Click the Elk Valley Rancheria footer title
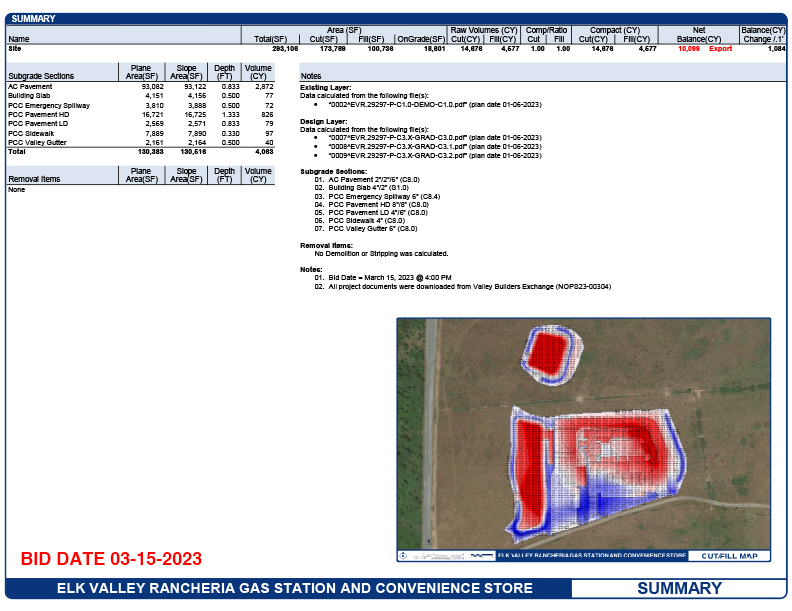Screen dimensions: 792x611 [x=294, y=588]
